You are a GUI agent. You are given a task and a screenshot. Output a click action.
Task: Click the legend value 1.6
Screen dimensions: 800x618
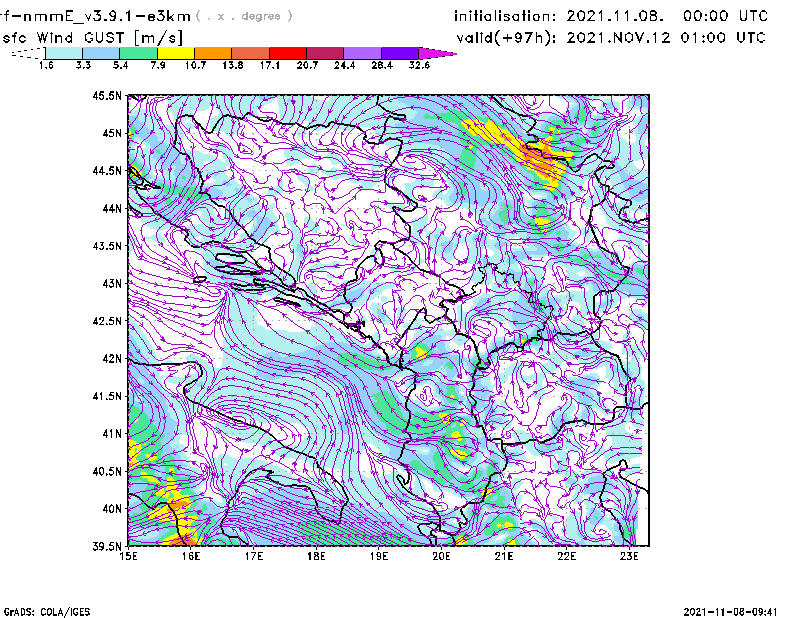point(46,65)
